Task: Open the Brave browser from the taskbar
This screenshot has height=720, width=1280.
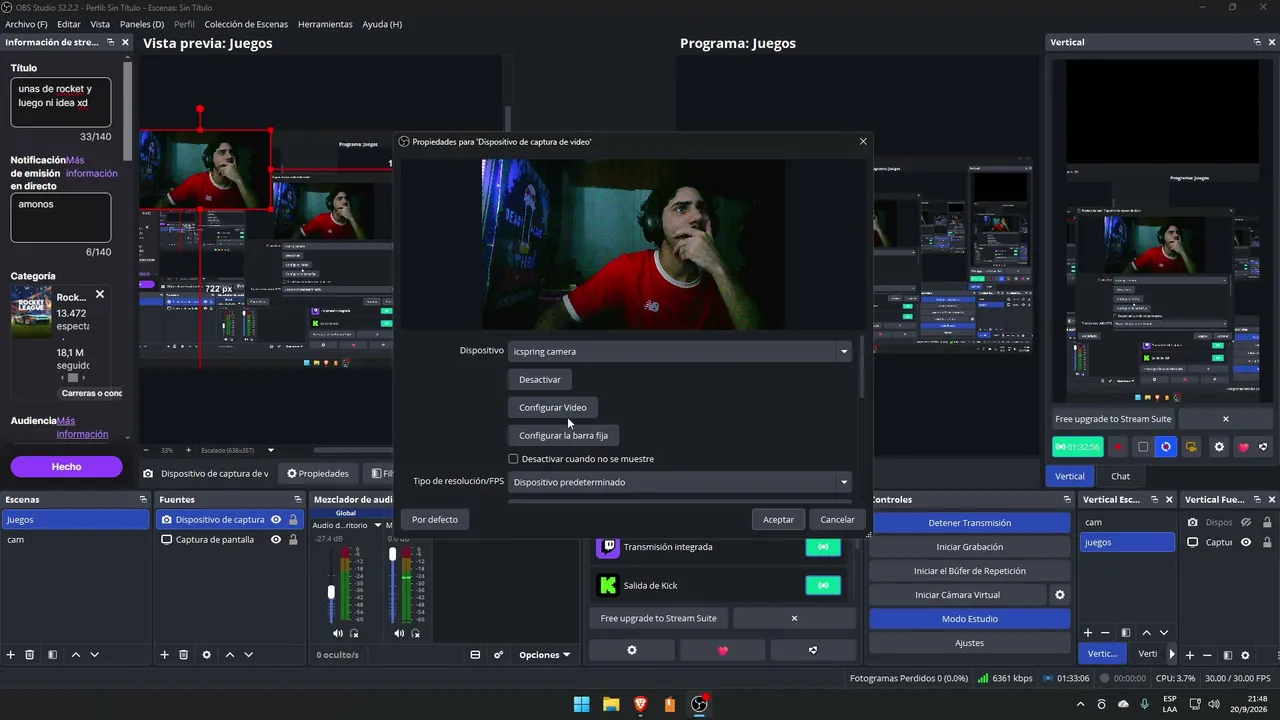Action: click(x=641, y=704)
